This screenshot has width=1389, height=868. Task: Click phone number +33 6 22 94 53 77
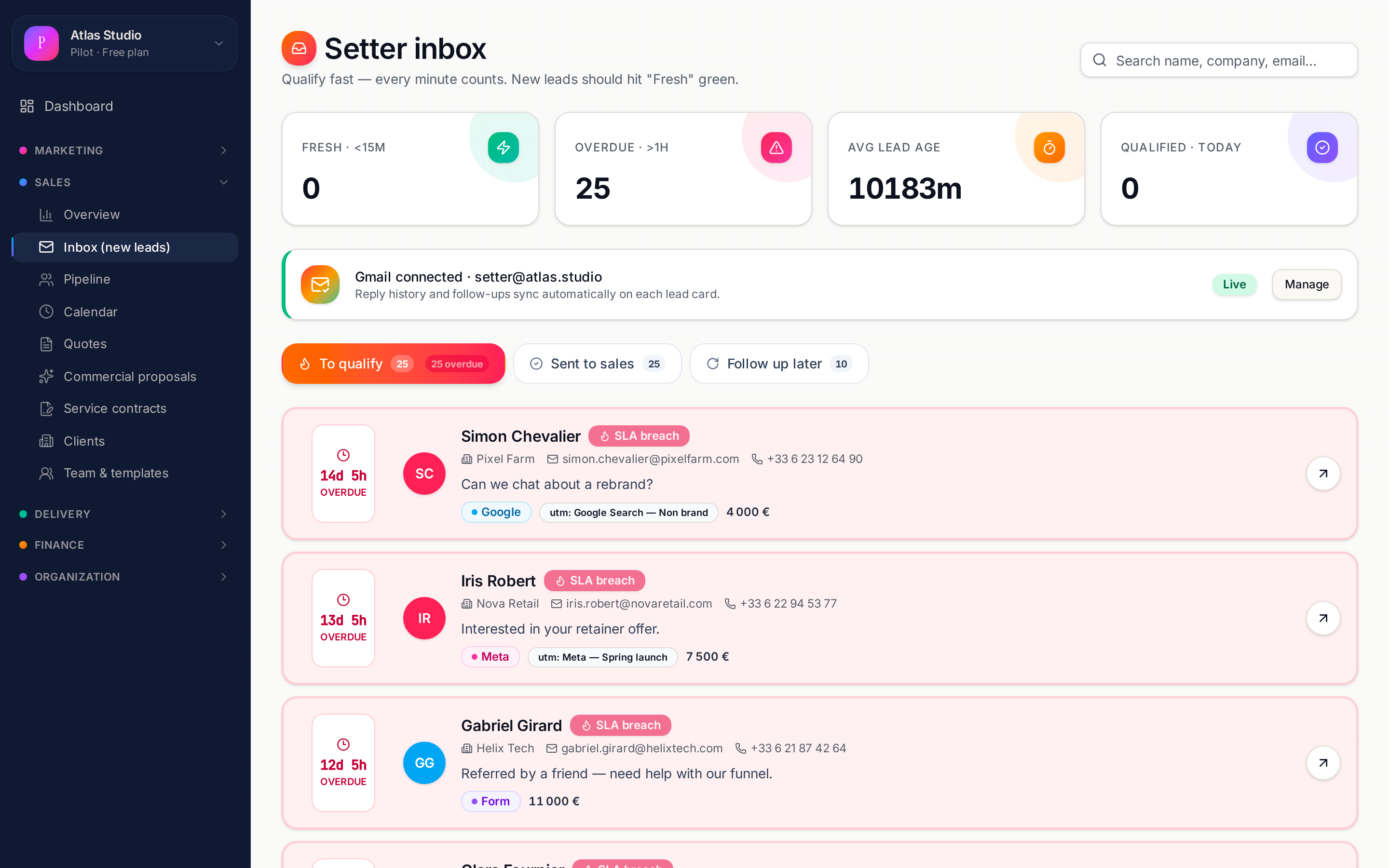click(788, 603)
